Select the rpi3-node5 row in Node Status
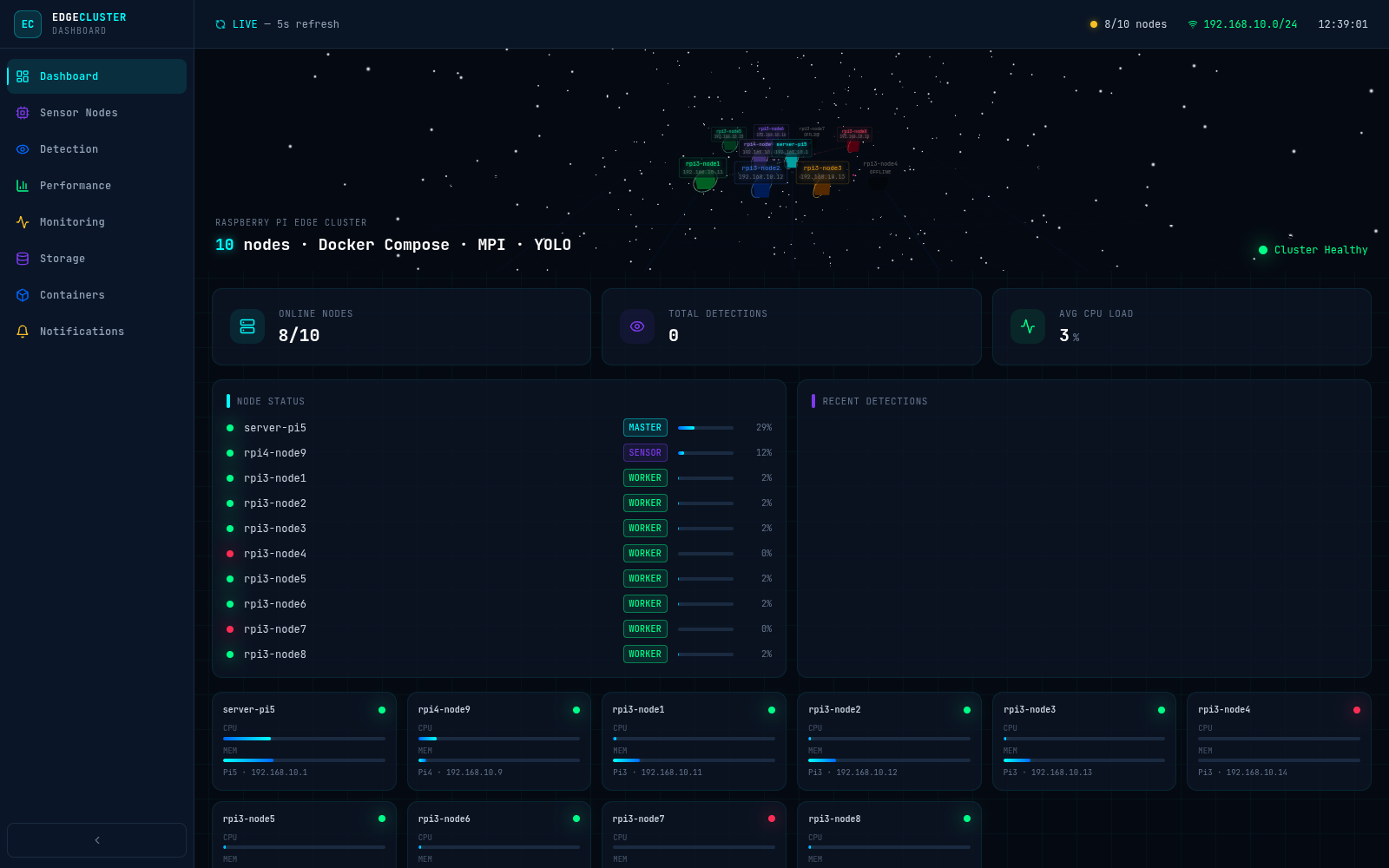This screenshot has width=1389, height=868. pyautogui.click(x=499, y=579)
